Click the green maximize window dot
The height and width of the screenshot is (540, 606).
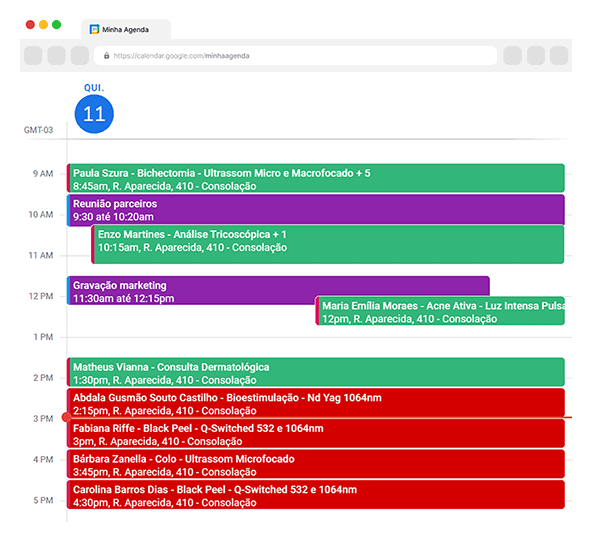coord(57,24)
